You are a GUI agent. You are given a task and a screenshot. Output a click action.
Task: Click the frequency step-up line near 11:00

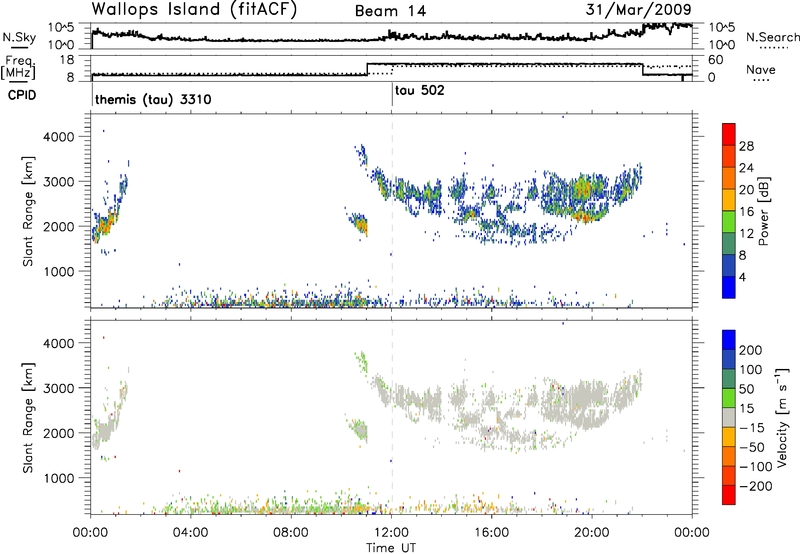click(x=367, y=69)
